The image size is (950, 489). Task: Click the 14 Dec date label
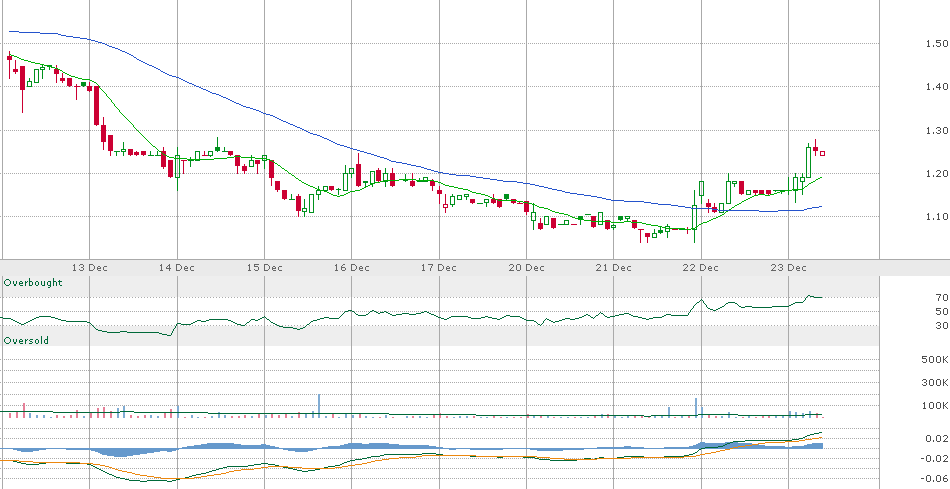(178, 267)
